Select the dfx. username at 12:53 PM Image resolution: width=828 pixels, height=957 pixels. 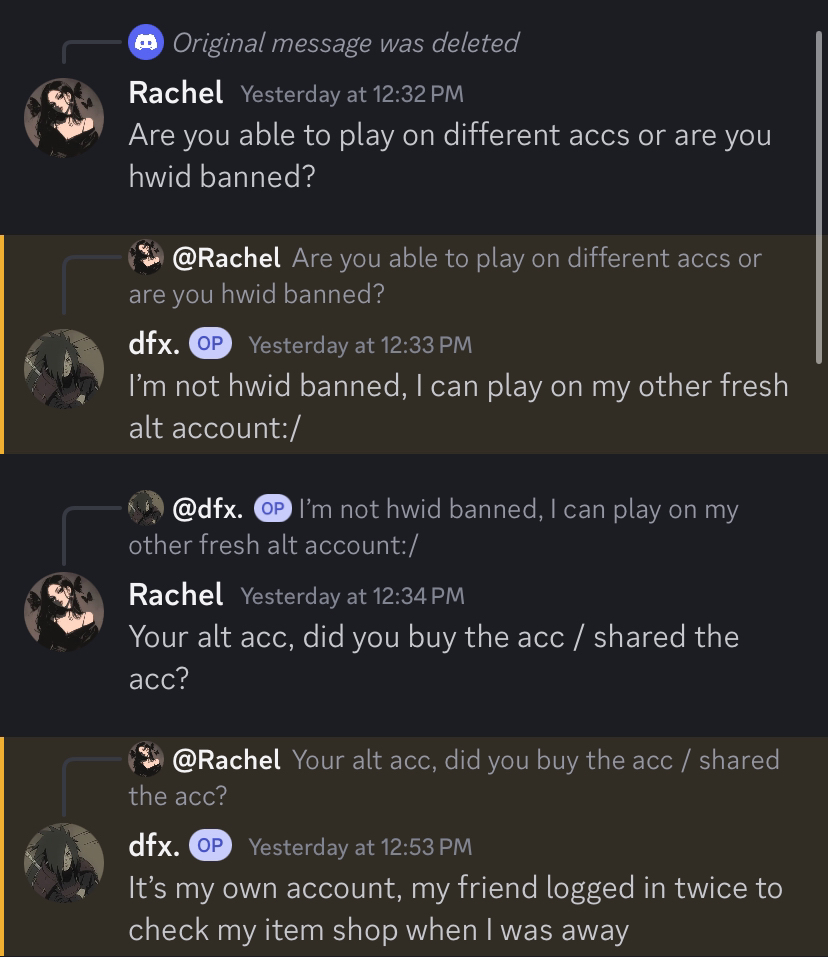(154, 846)
